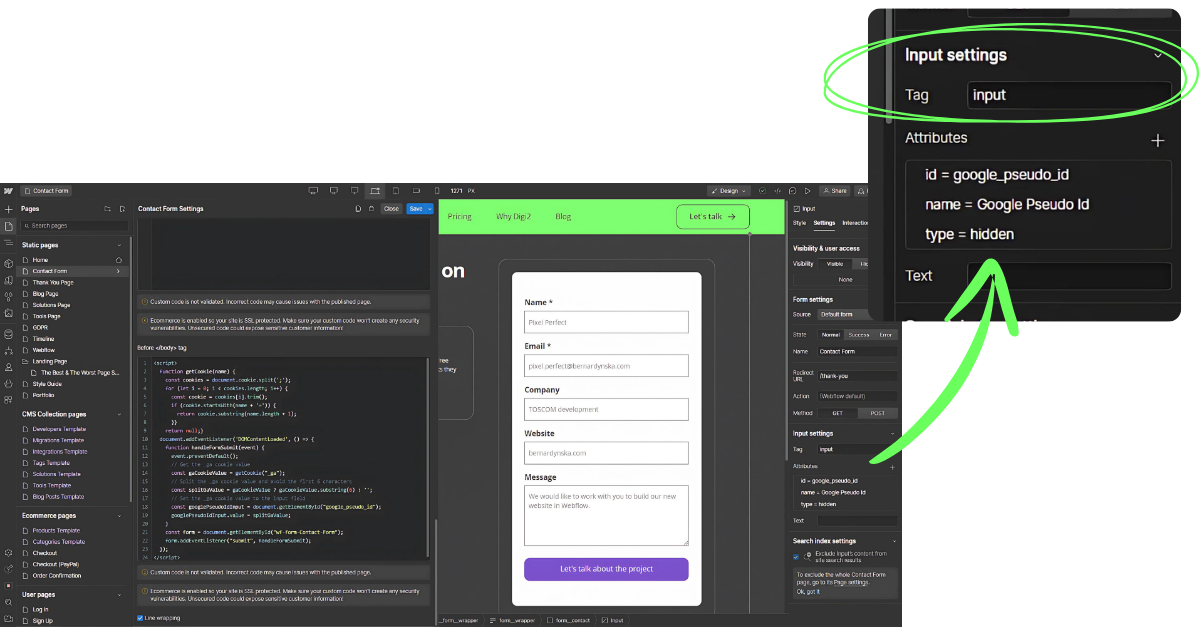Toggle Exclude input's content from search checkbox
The width and height of the screenshot is (1200, 627).
(x=796, y=557)
